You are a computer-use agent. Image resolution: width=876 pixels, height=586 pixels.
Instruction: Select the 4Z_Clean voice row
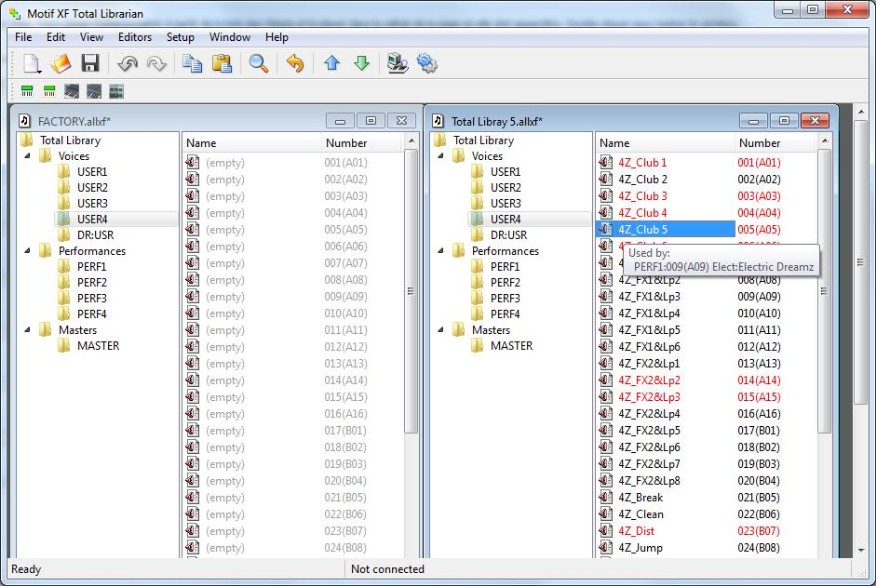click(706, 514)
